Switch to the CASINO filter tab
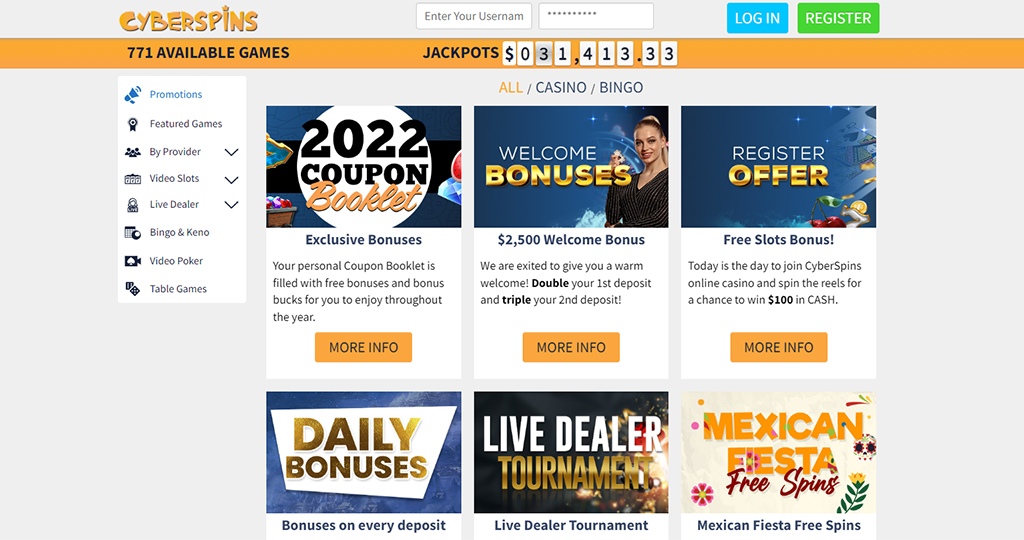This screenshot has width=1024, height=540. [x=561, y=87]
